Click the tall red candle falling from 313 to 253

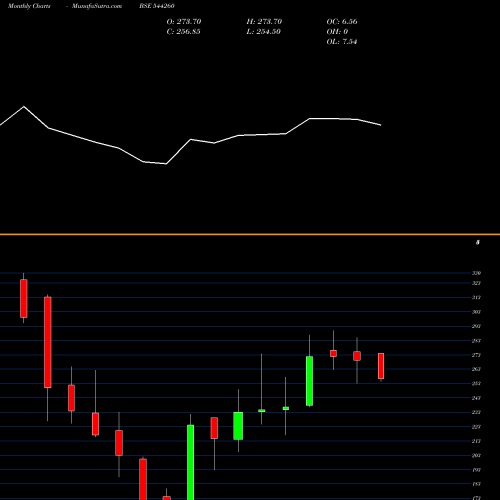click(x=48, y=342)
